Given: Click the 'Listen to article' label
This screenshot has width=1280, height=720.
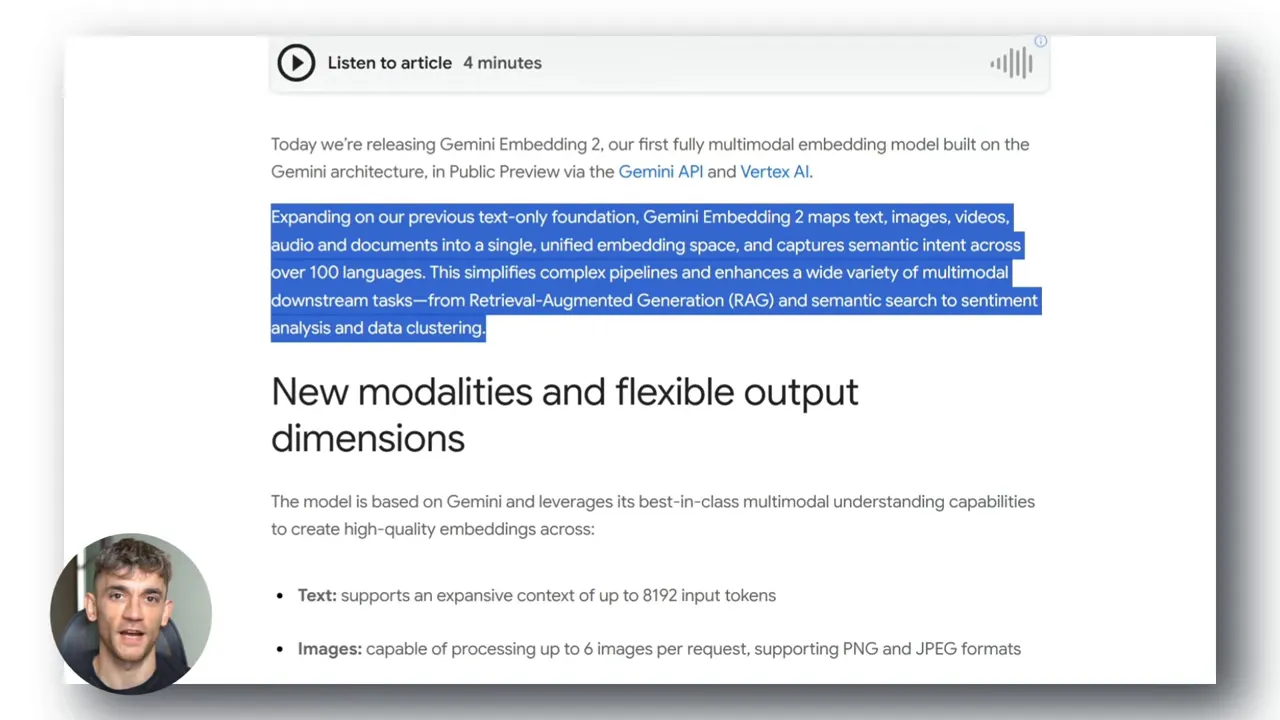Looking at the screenshot, I should 390,63.
